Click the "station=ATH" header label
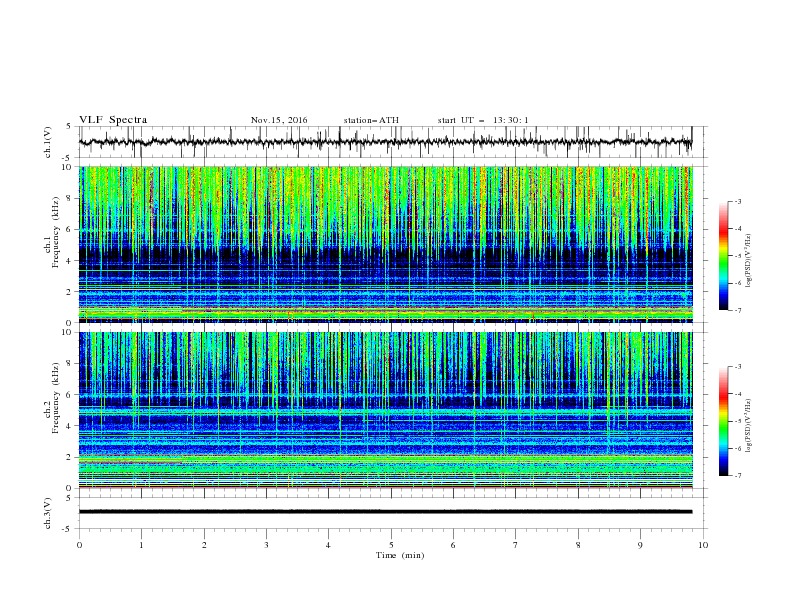The width and height of the screenshot is (792, 612). pyautogui.click(x=371, y=120)
